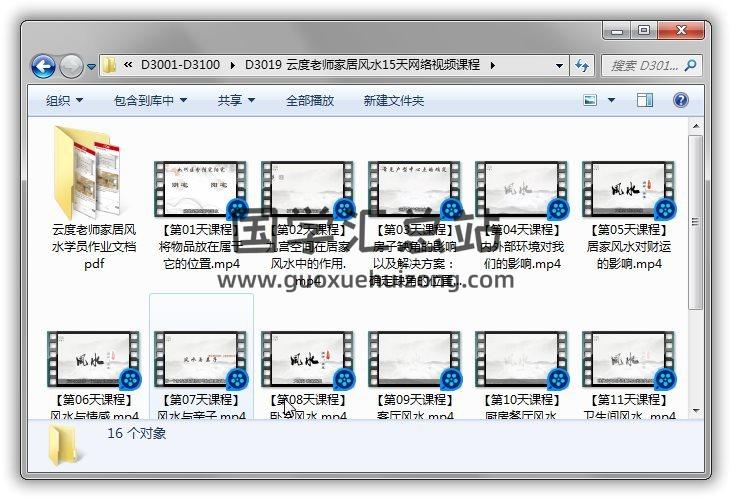Viewport: 732px width, 500px height.
Task: Click file name 【第05天课程】居家风水对财运的影响.mp4
Action: point(629,246)
